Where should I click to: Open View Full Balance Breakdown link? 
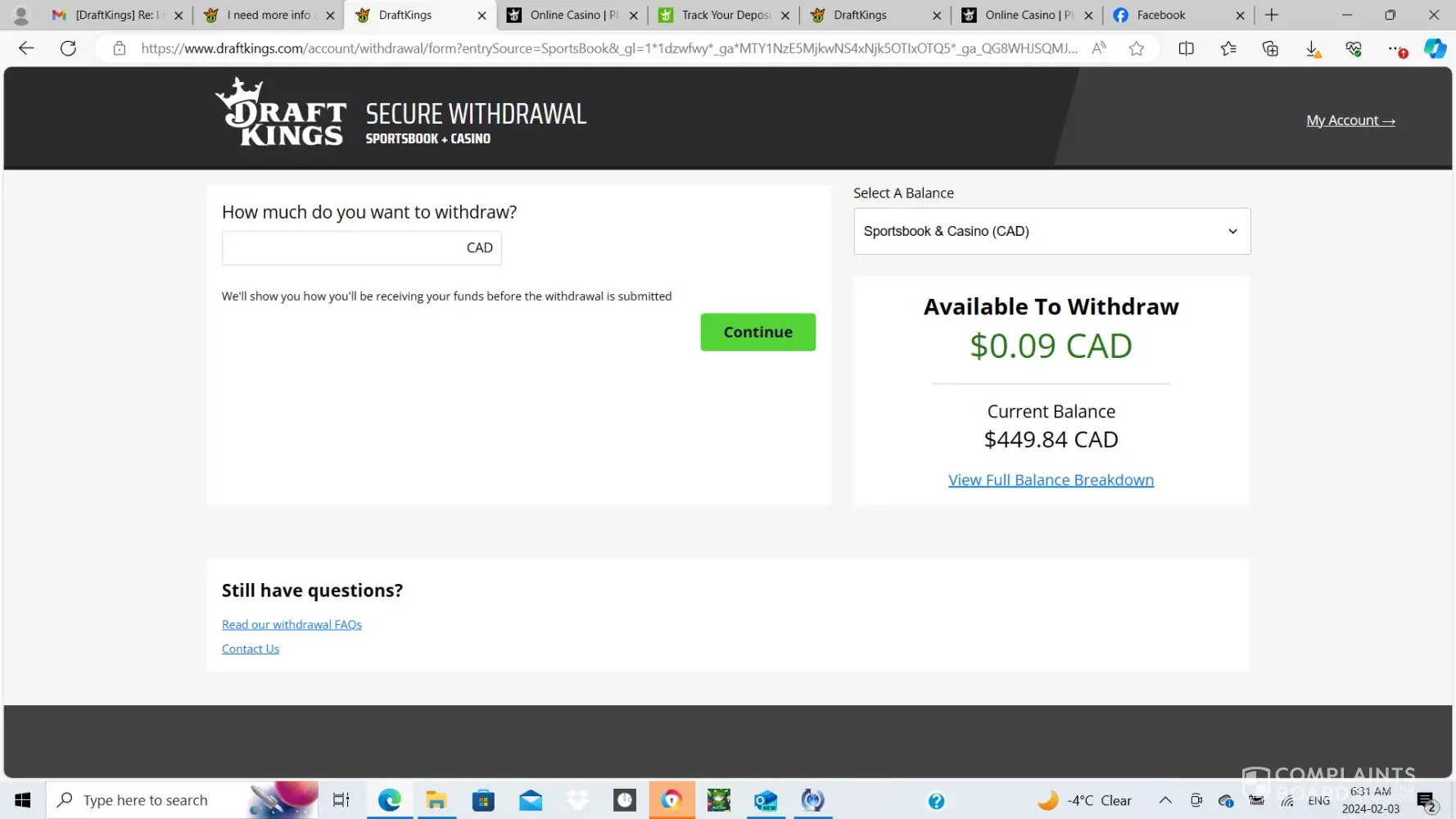click(x=1051, y=480)
